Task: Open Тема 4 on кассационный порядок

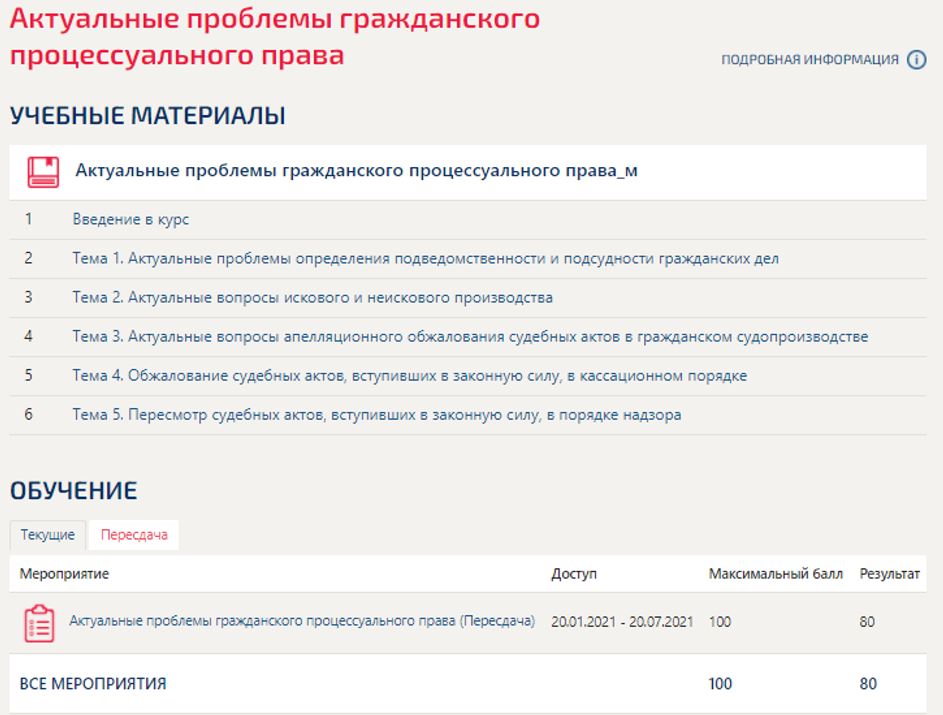Action: (409, 375)
